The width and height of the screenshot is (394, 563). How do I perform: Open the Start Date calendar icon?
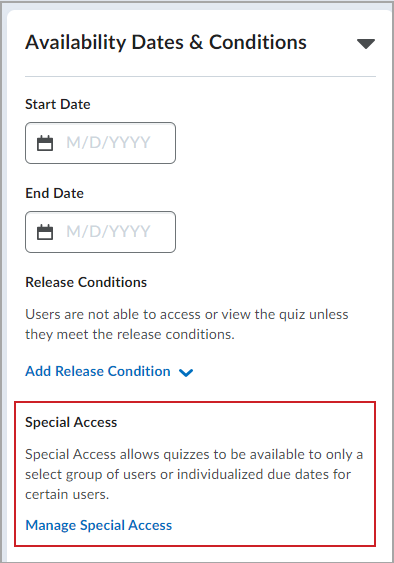[45, 143]
